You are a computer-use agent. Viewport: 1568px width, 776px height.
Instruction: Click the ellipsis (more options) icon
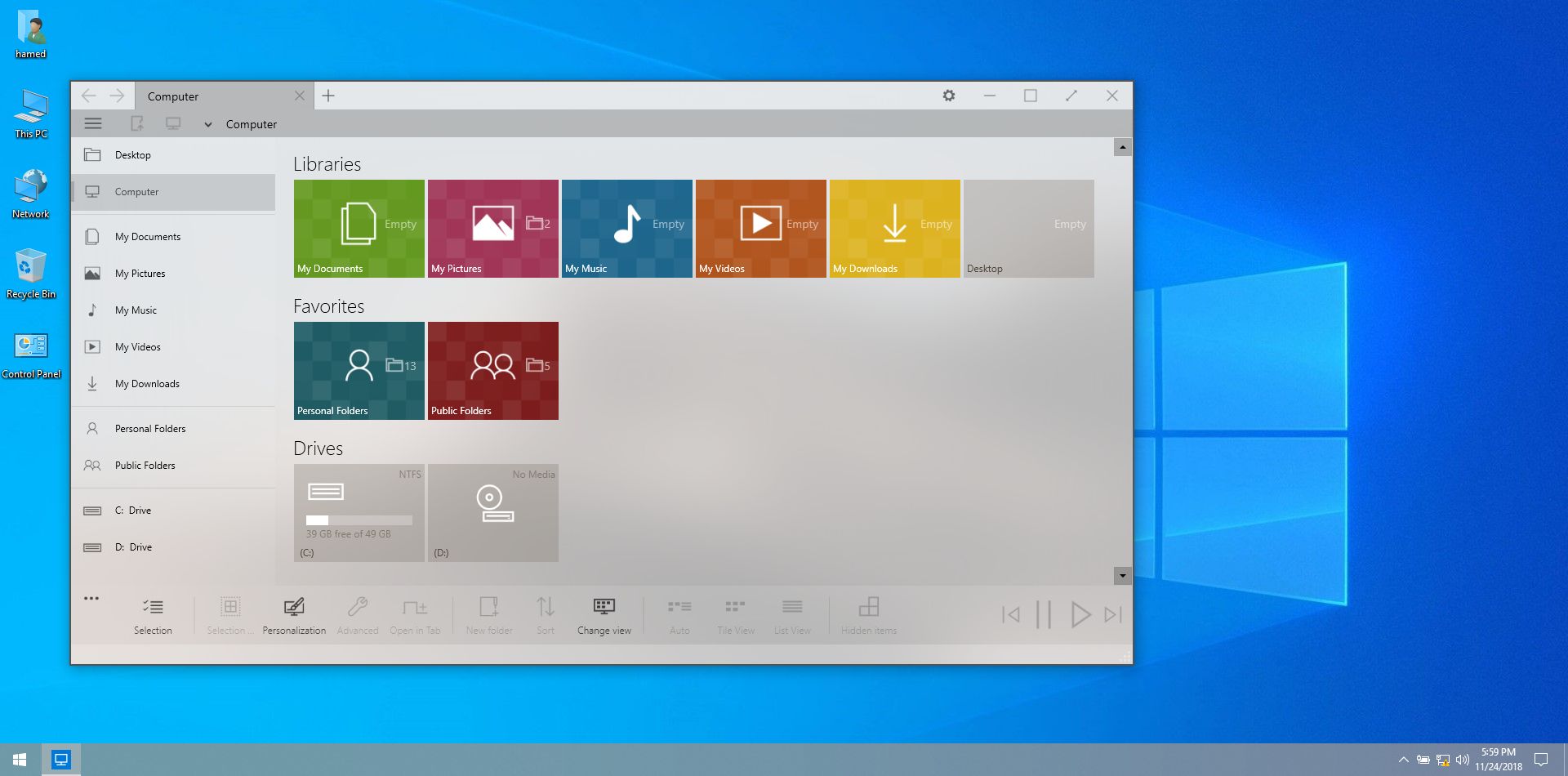pyautogui.click(x=91, y=597)
